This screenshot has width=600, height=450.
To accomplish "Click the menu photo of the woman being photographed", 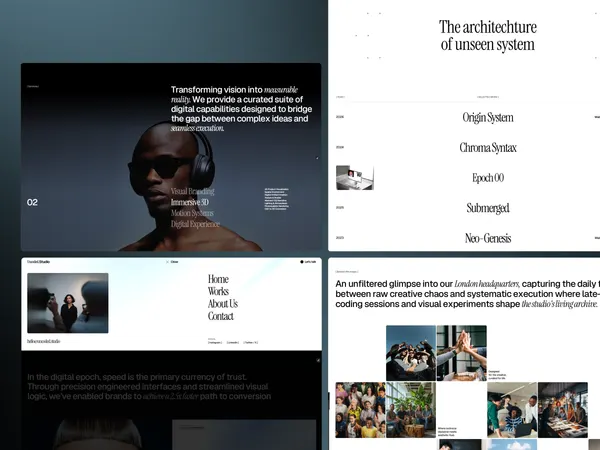I will click(x=68, y=303).
